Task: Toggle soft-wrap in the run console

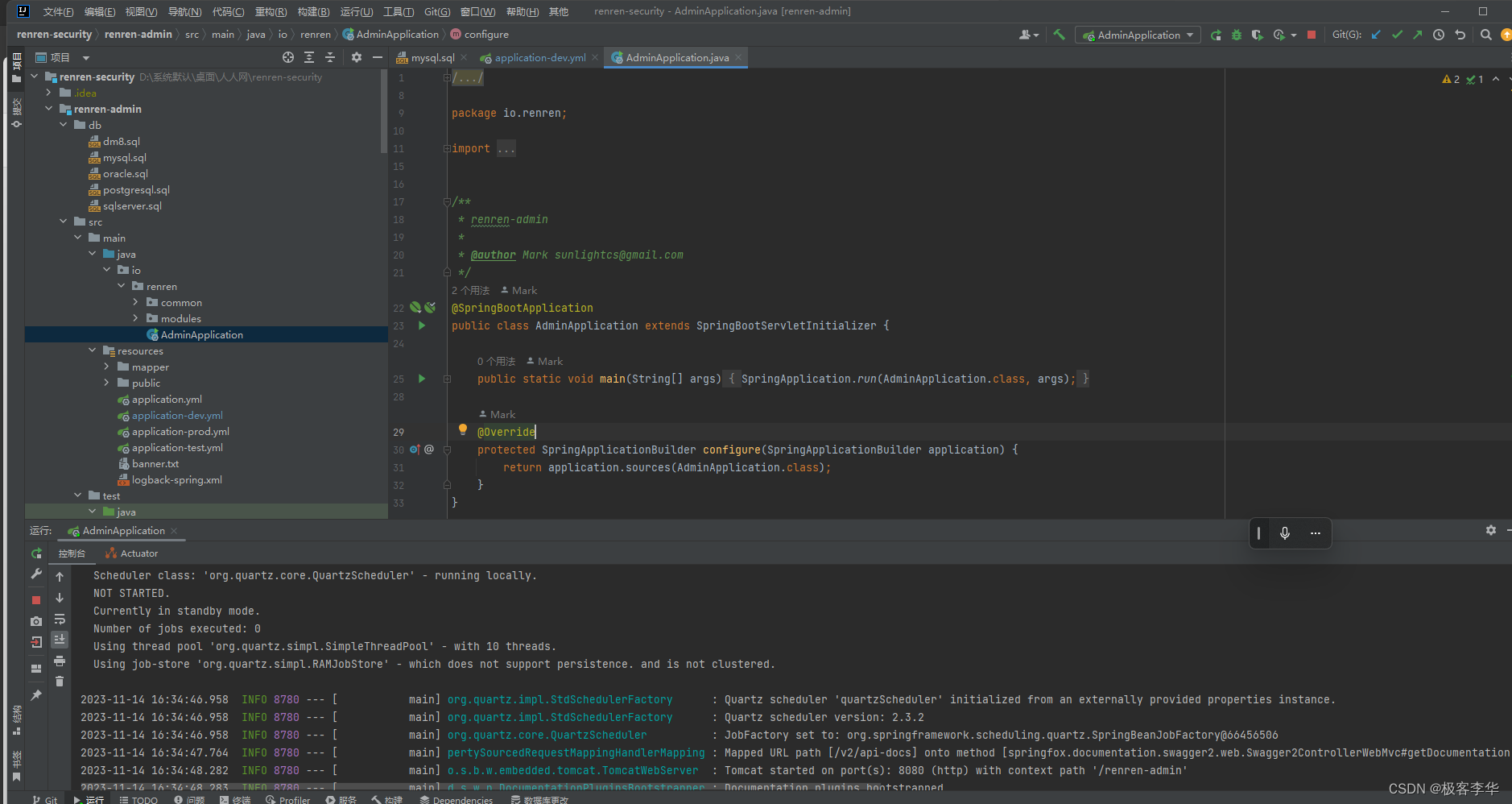Action: coord(60,619)
